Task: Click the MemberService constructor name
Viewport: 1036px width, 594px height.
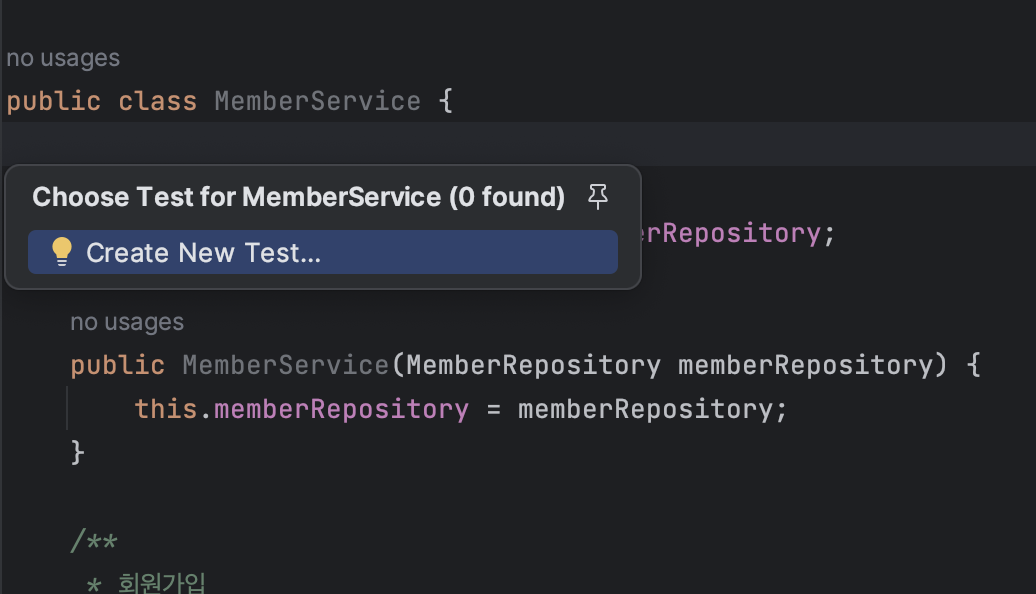Action: pos(285,365)
